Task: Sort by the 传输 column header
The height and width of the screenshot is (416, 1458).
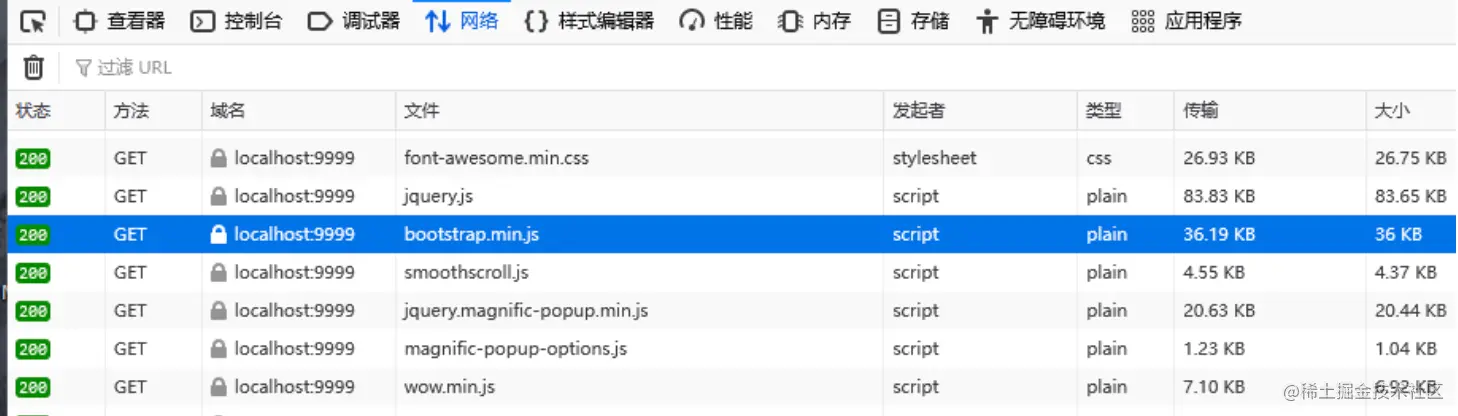Action: pyautogui.click(x=1270, y=111)
